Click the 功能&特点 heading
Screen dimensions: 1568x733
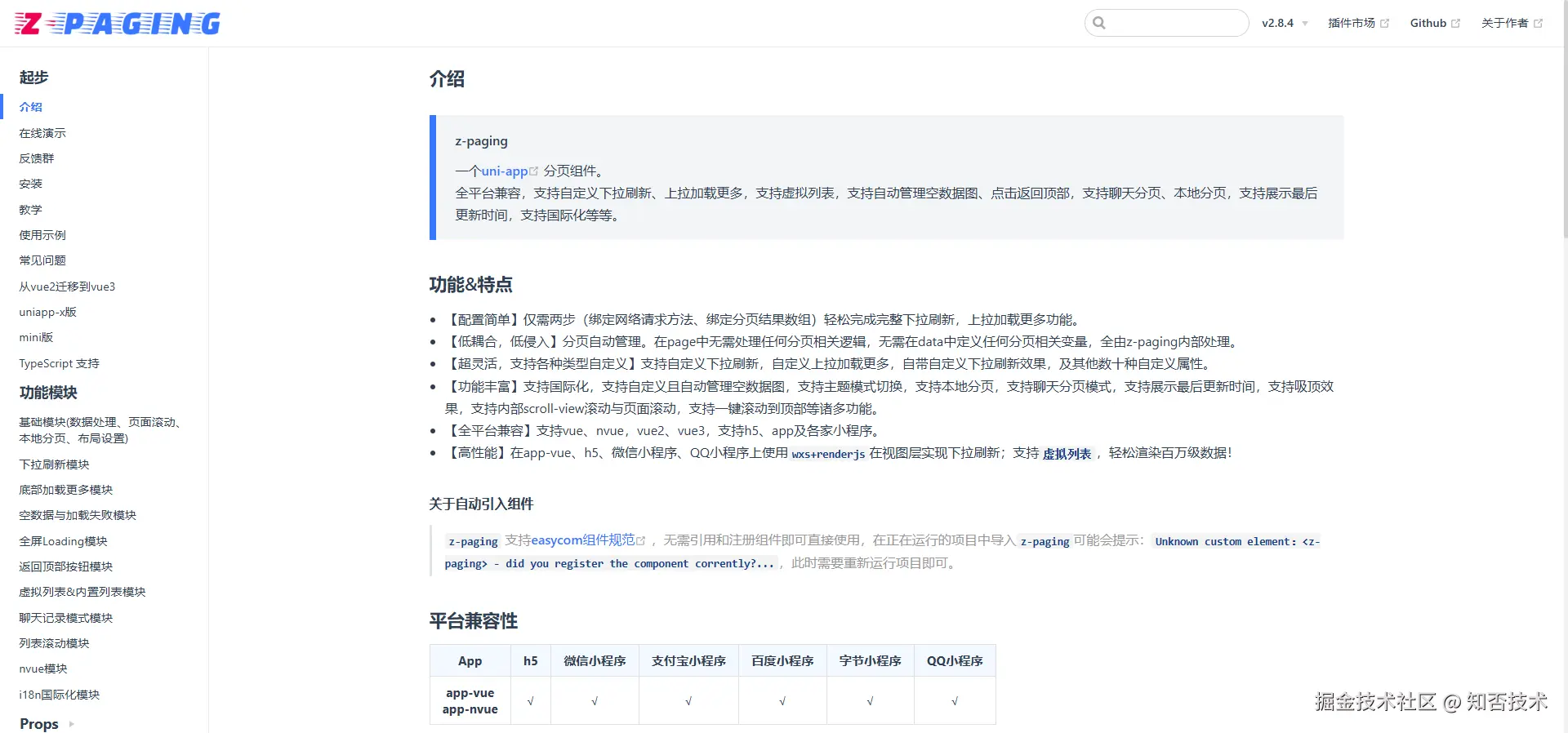[x=471, y=285]
